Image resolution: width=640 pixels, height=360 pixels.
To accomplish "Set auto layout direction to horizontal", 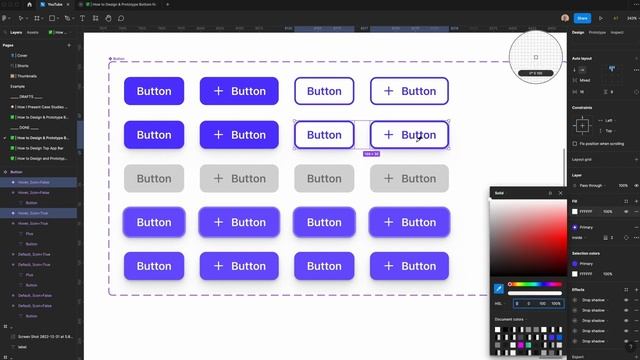I will (x=582, y=70).
